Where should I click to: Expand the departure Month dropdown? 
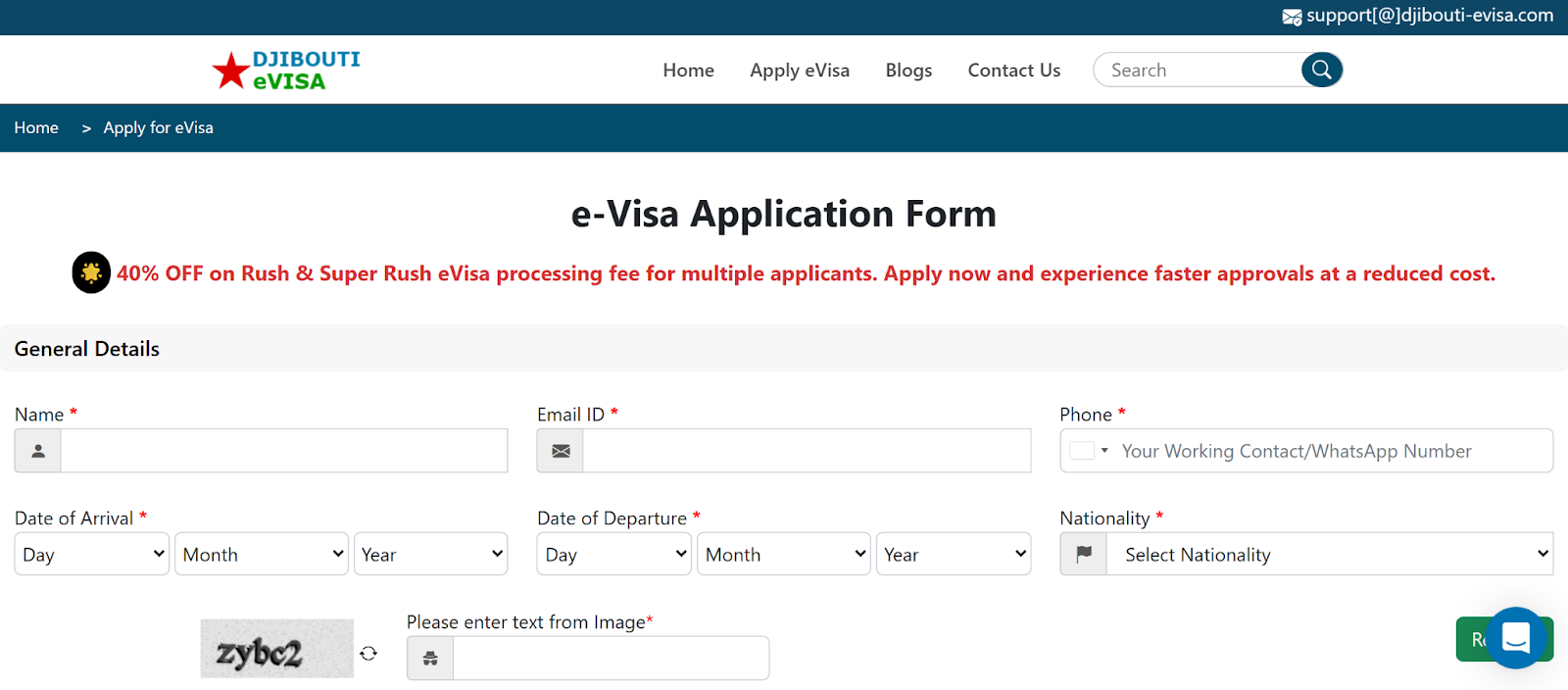click(783, 554)
